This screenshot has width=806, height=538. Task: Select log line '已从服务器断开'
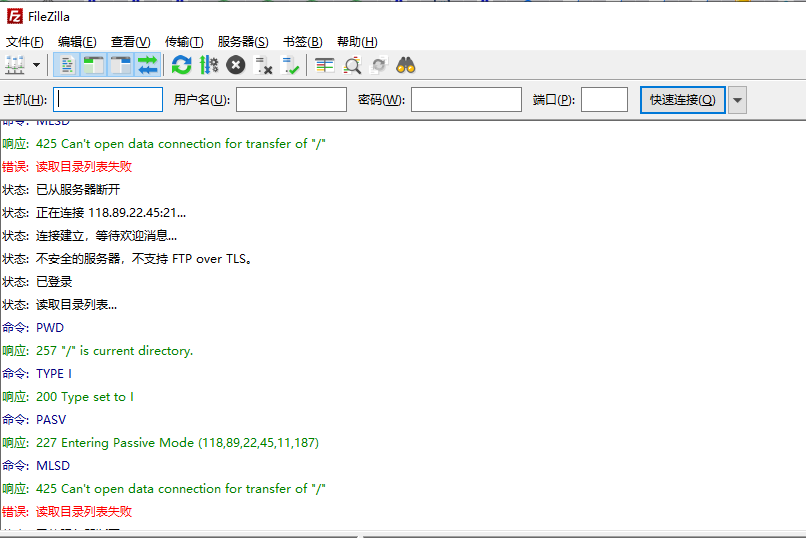pyautogui.click(x=78, y=190)
